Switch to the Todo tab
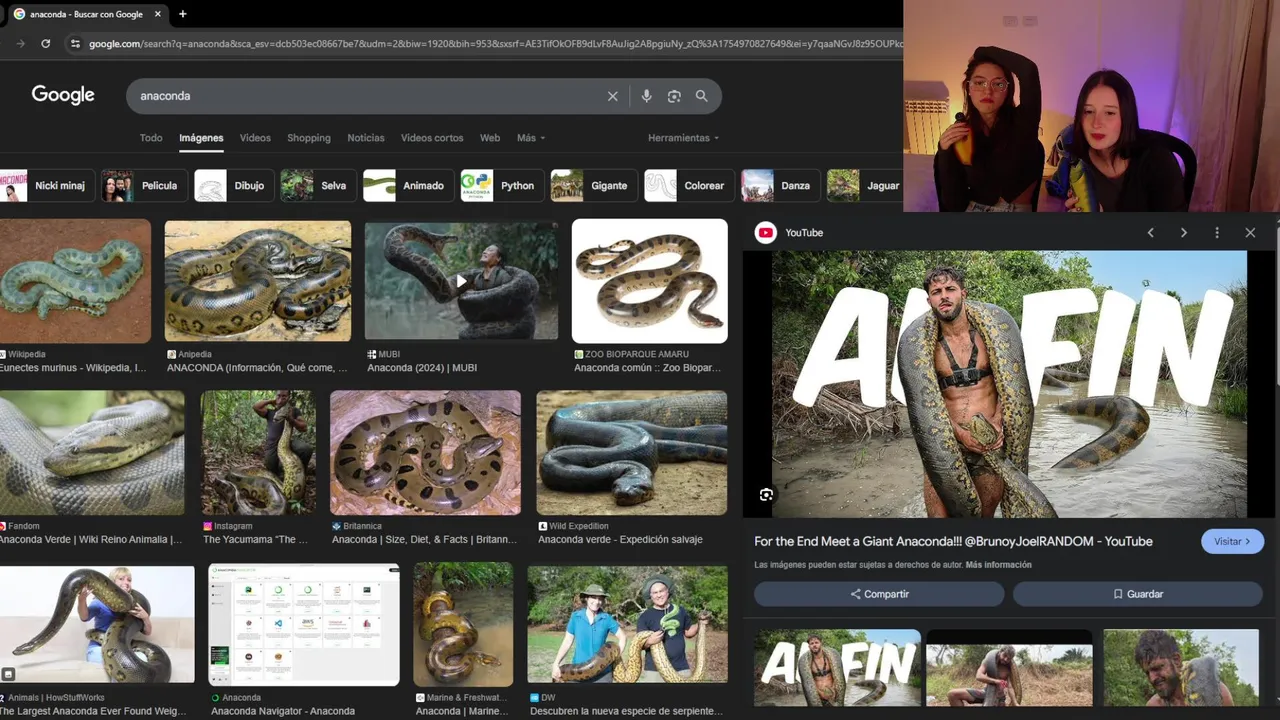This screenshot has height=720, width=1280. pyautogui.click(x=151, y=138)
